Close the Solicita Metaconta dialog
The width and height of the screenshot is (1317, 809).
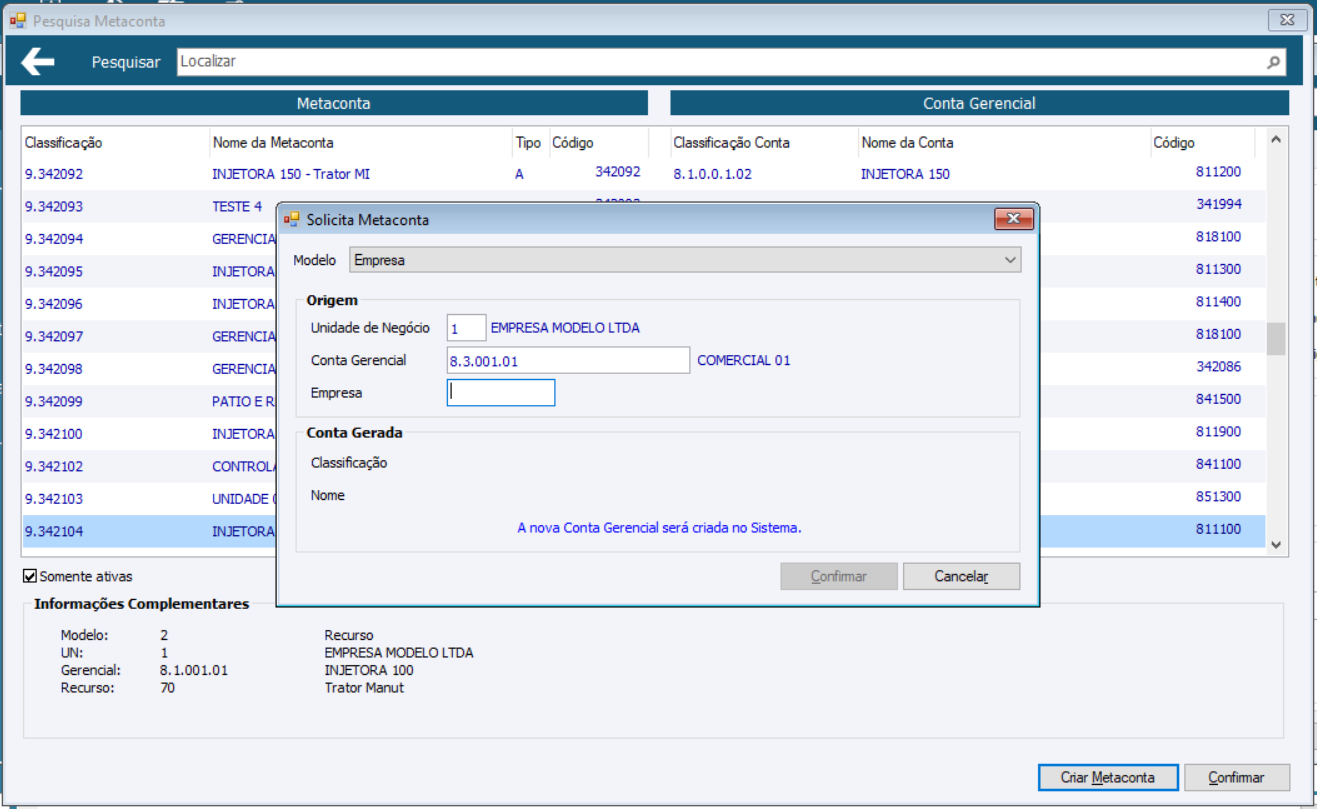point(1013,219)
